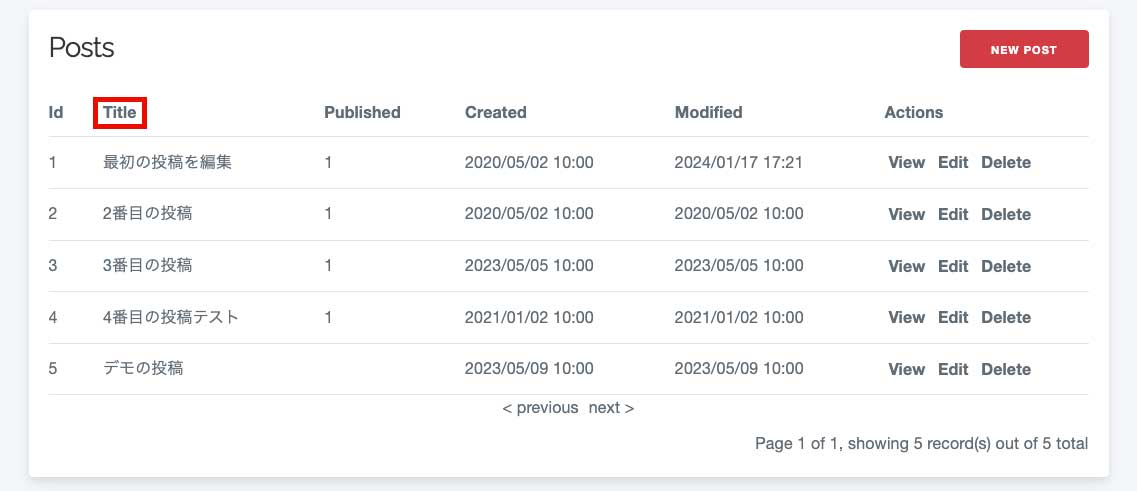Delete the post 最初の投稿を編集

pos(1006,162)
